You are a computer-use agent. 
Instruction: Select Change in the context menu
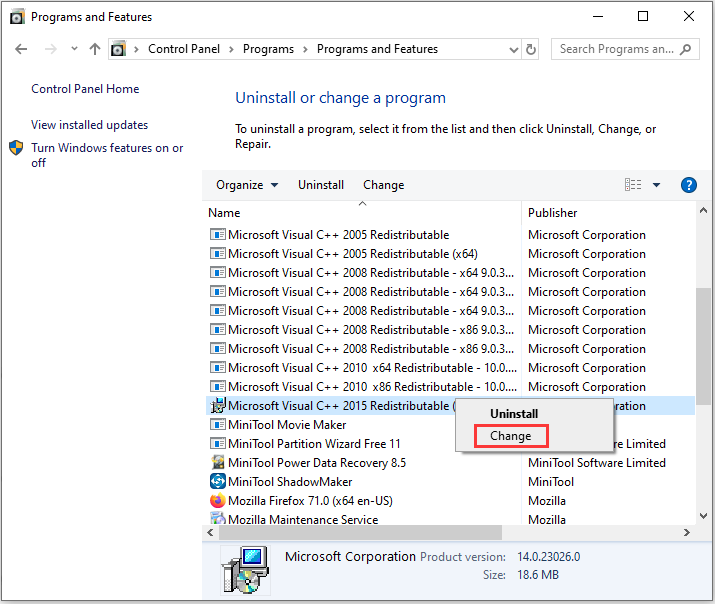pyautogui.click(x=511, y=436)
